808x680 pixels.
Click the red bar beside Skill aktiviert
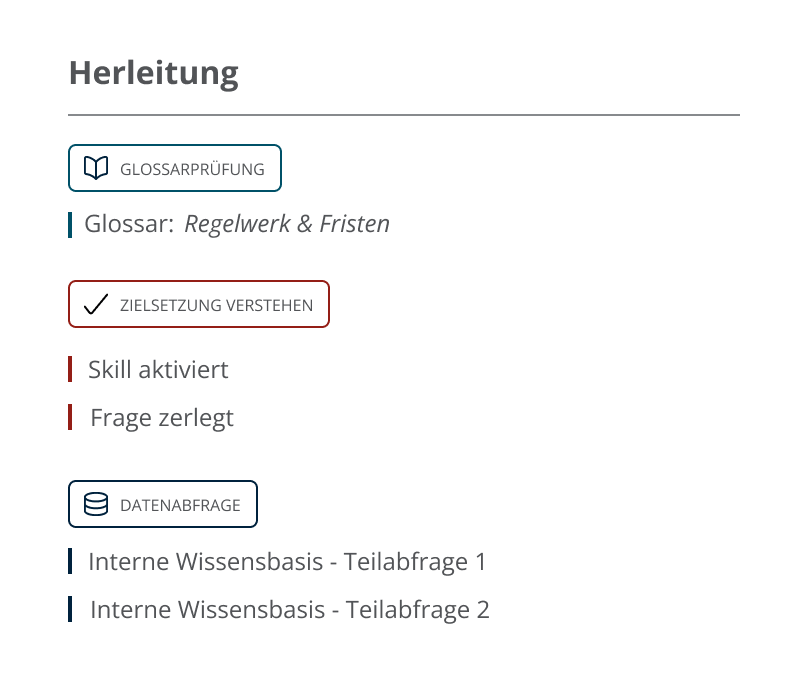70,369
